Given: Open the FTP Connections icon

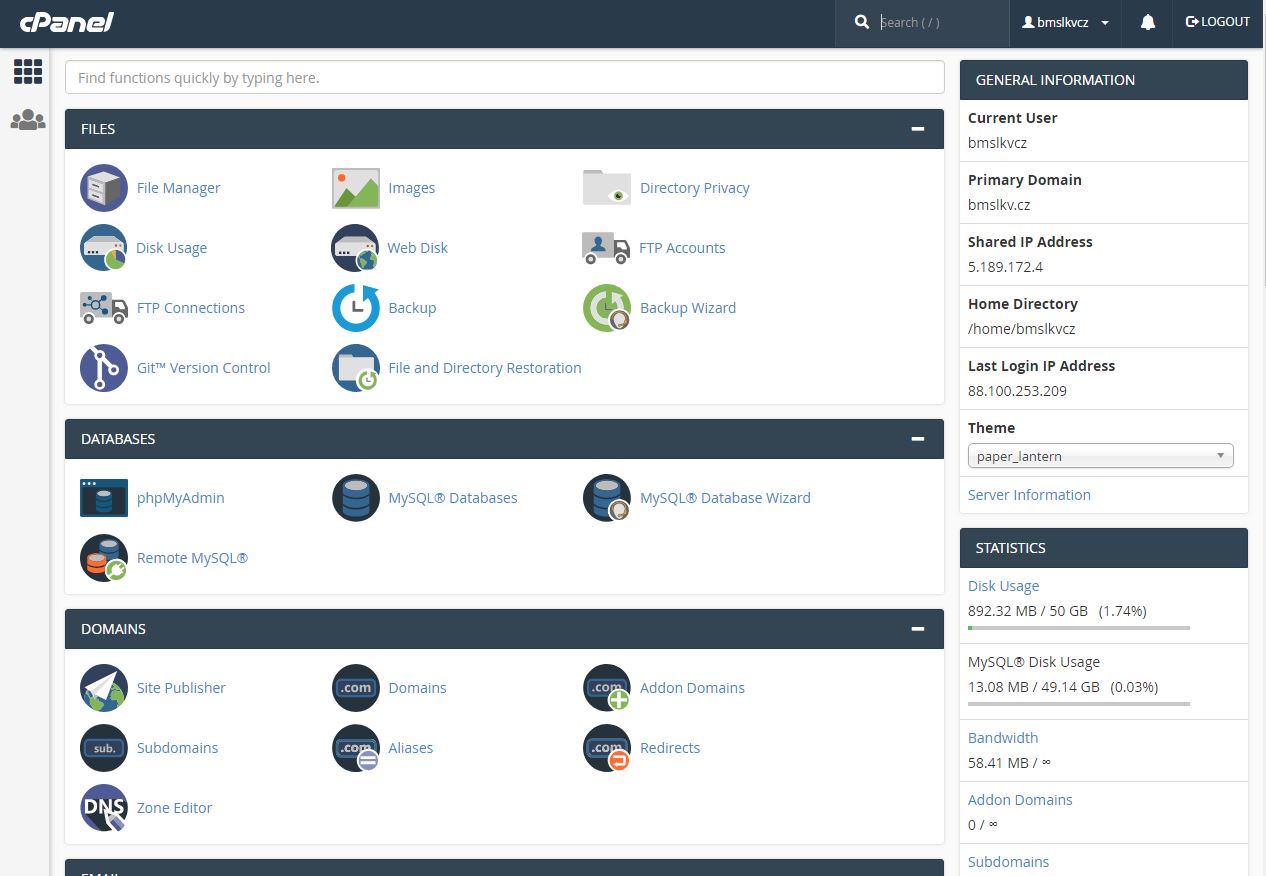Looking at the screenshot, I should point(104,308).
